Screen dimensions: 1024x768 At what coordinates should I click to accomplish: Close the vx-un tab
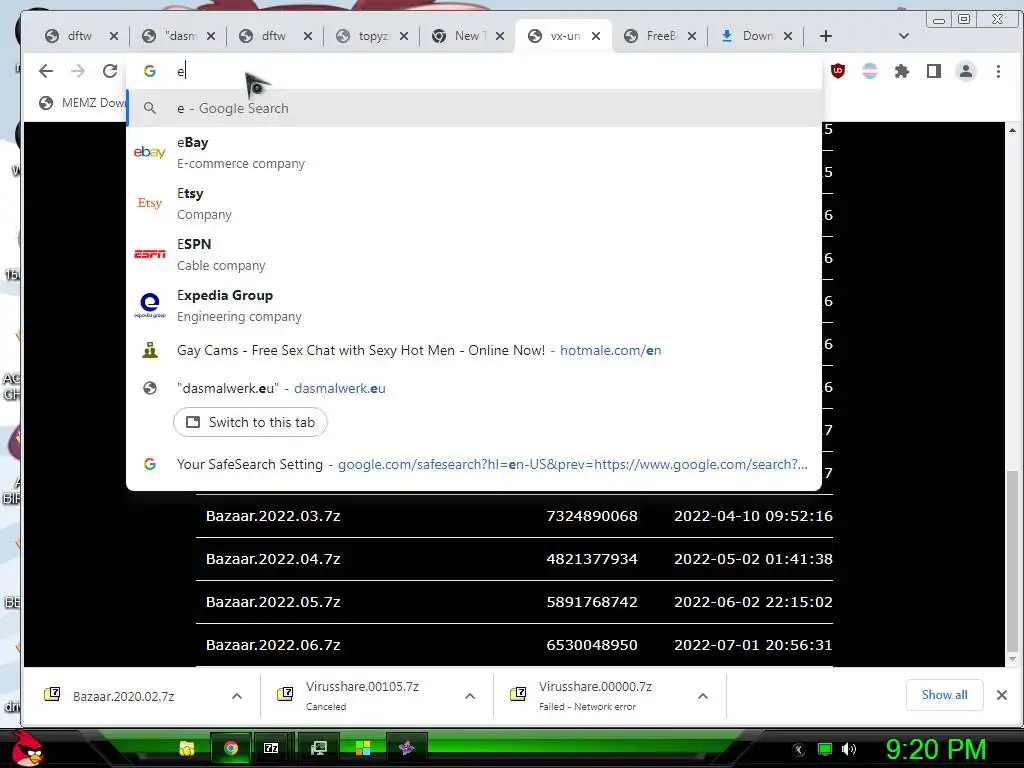pos(596,36)
